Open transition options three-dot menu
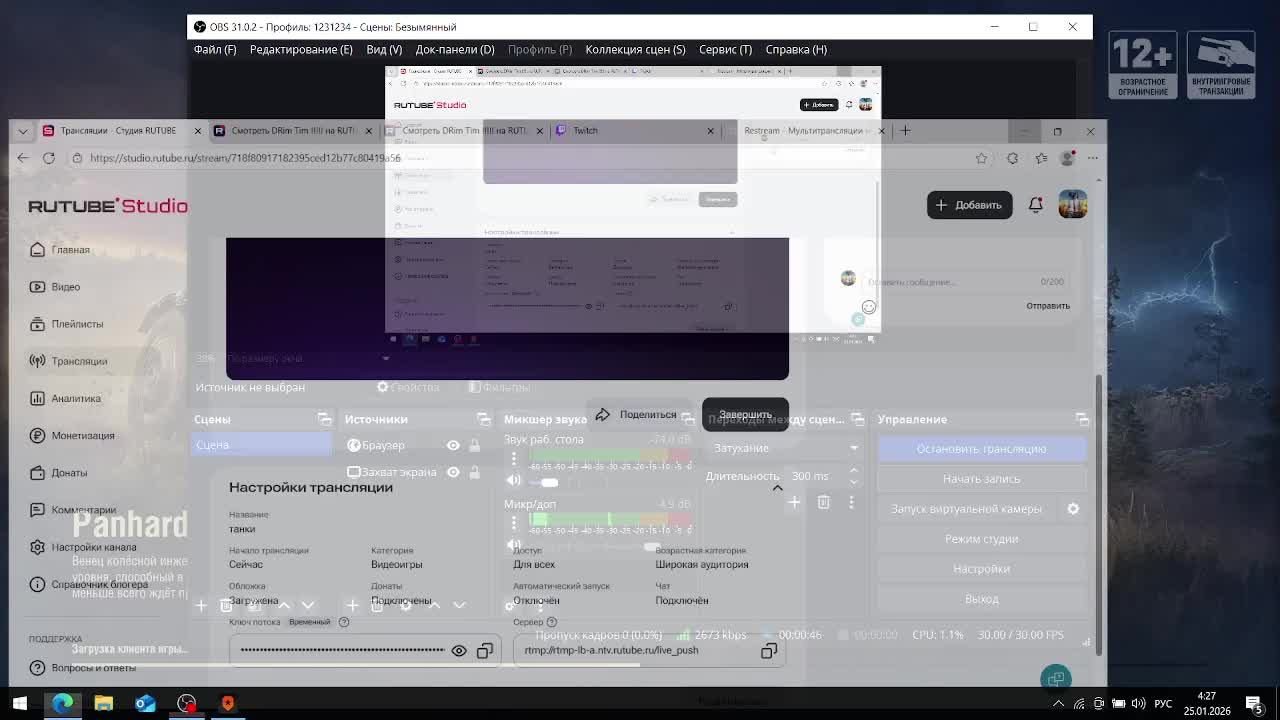1280x720 pixels. tap(852, 502)
